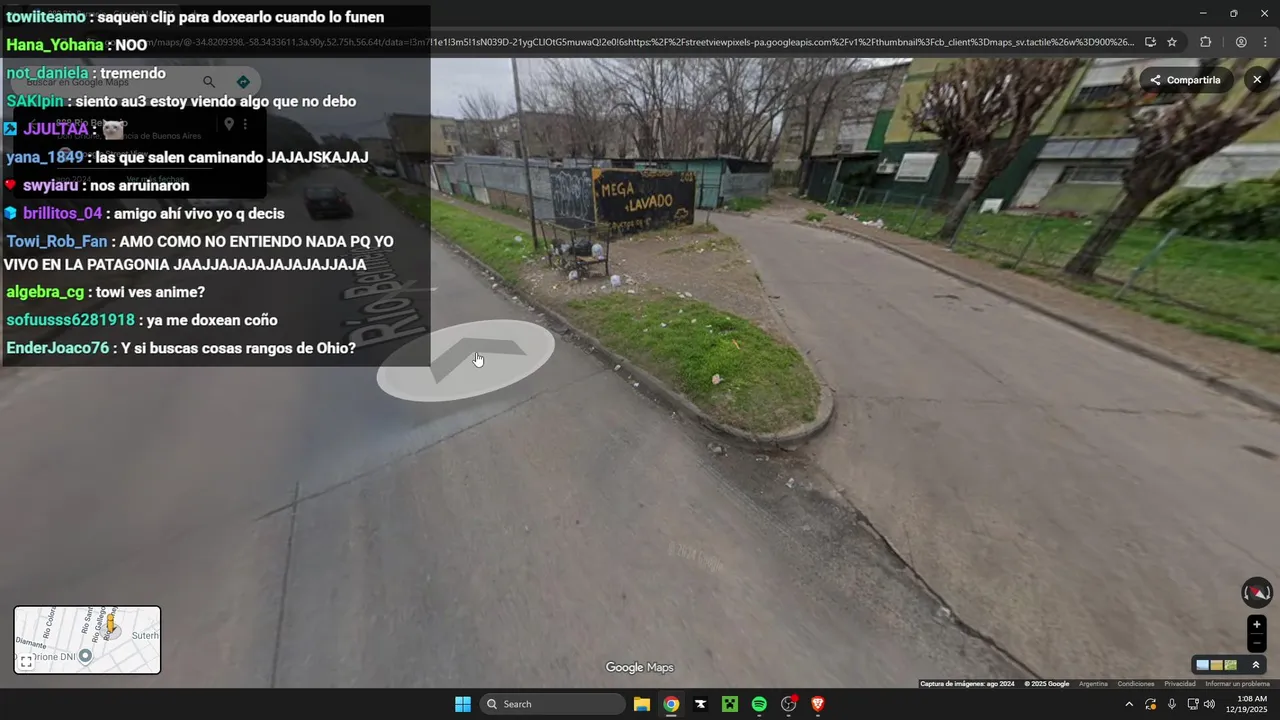Screen dimensions: 1280x720
Task: Click the sync tray icon with orange dot
Action: pyautogui.click(x=1151, y=704)
